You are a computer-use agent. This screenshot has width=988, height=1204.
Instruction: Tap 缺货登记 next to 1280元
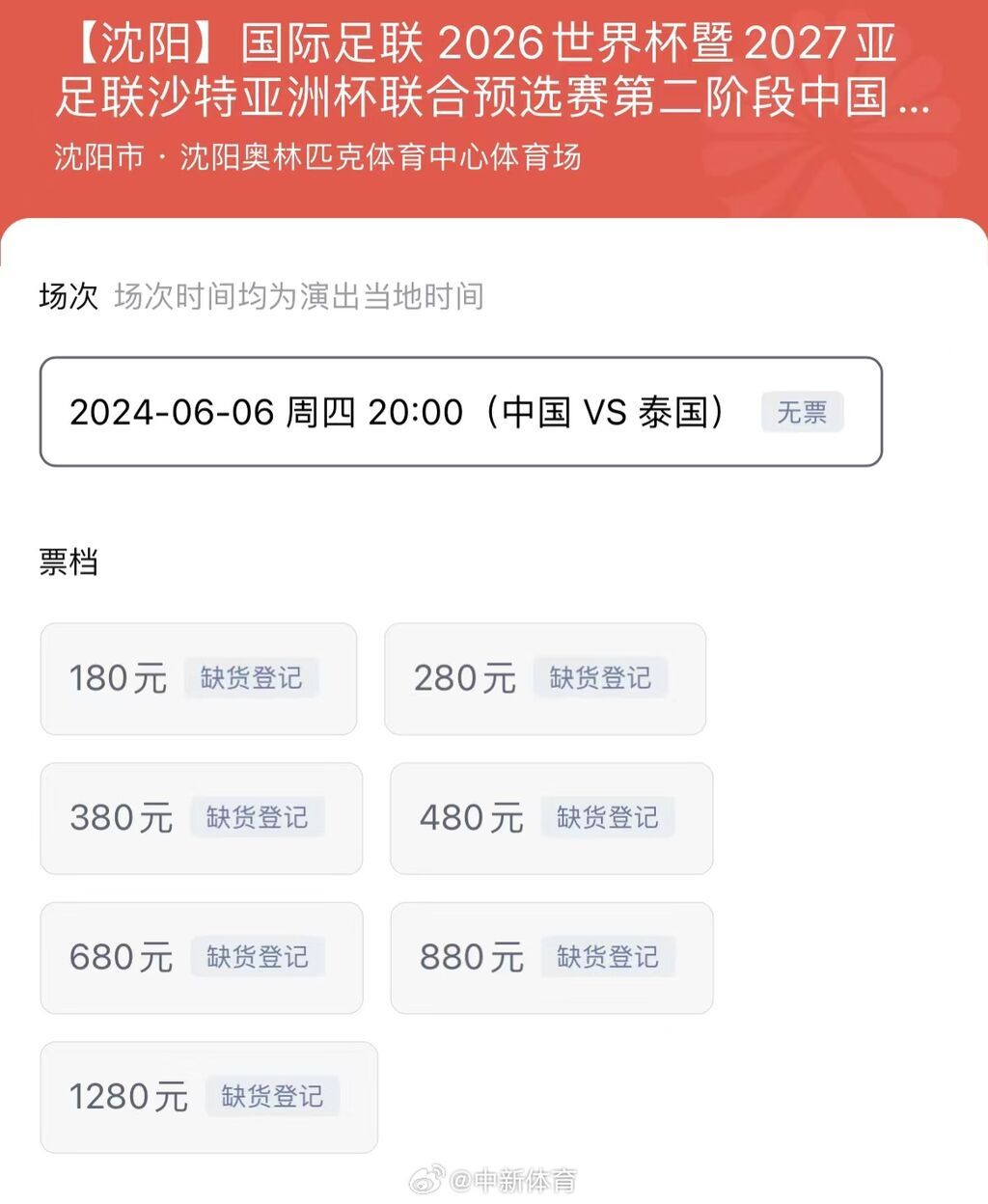click(272, 1097)
